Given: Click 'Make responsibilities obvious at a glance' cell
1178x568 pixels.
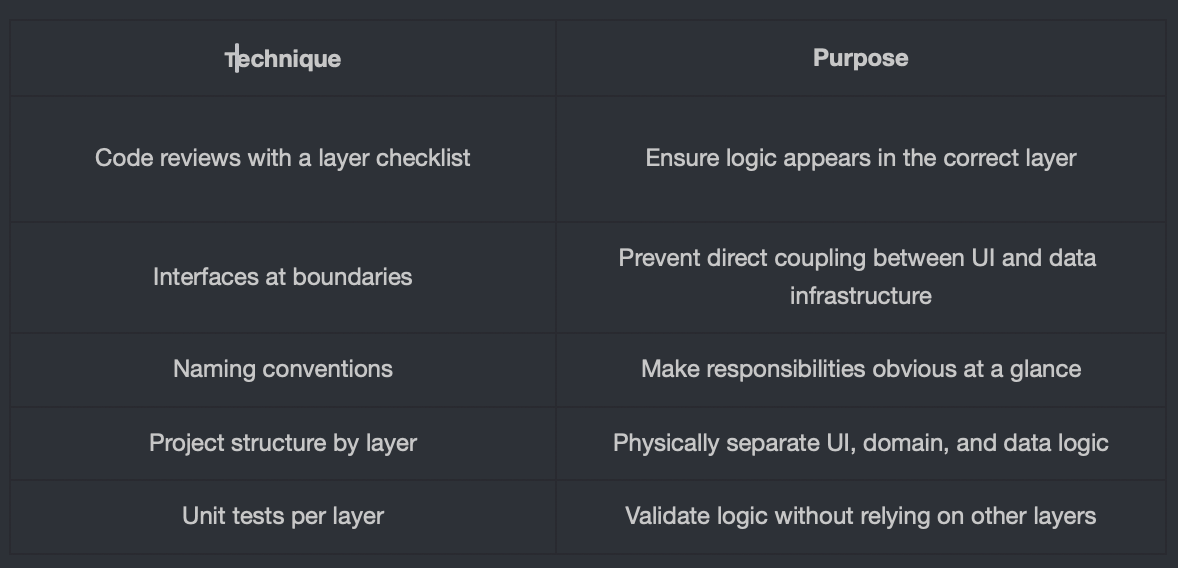Looking at the screenshot, I should coord(861,370).
